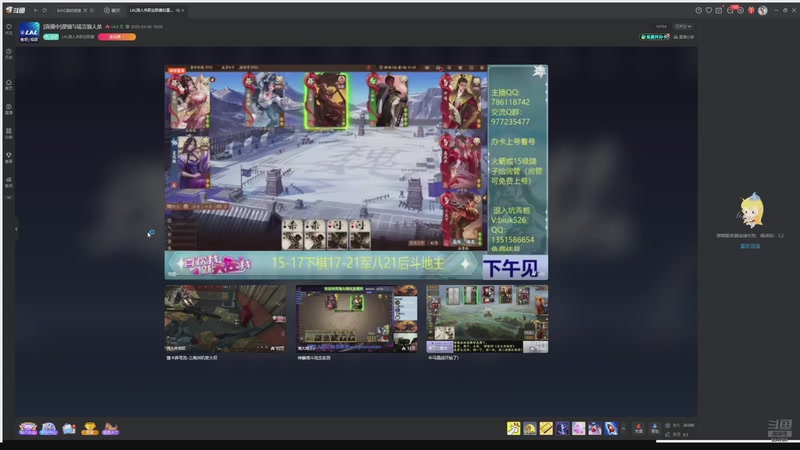Viewport: 800px width, 450px height.
Task: Open the live room announcement link
Action: [x=684, y=37]
